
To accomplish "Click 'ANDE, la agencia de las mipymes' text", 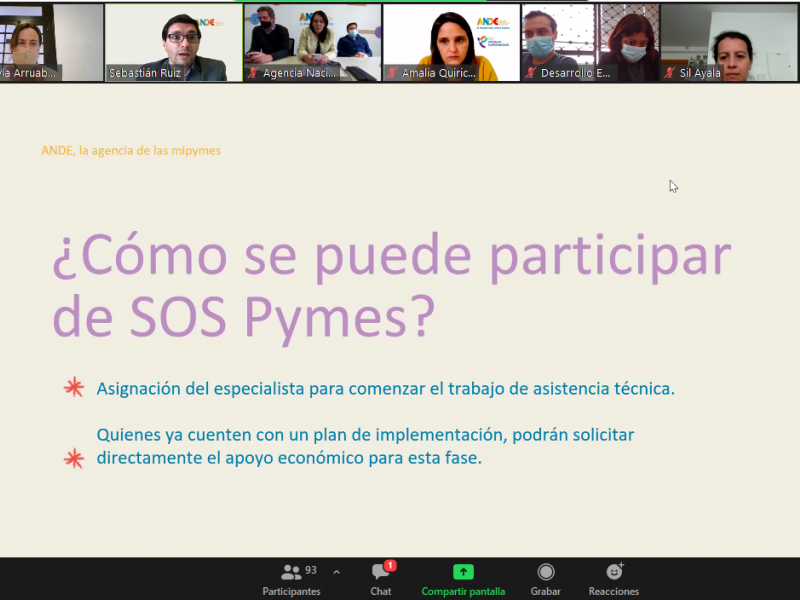I will (131, 151).
